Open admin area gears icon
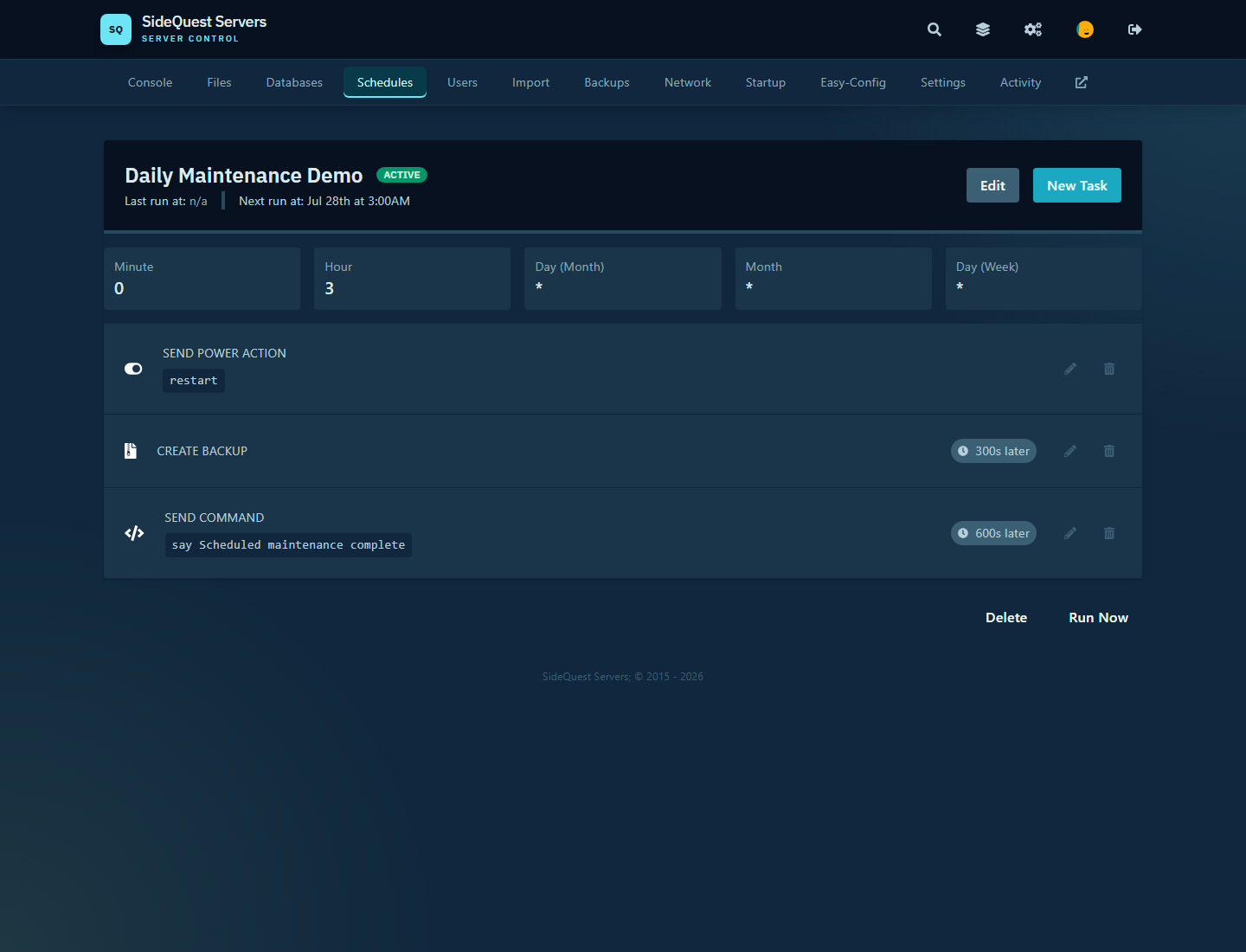This screenshot has height=952, width=1246. [1033, 29]
